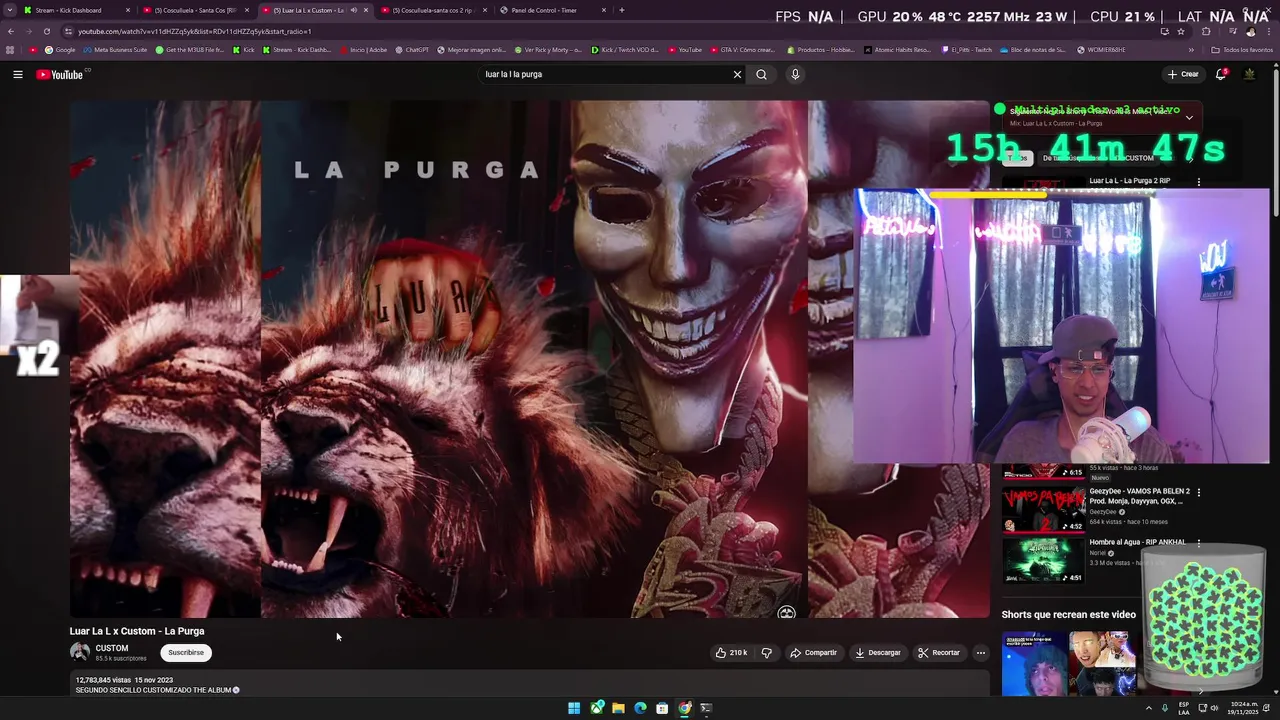
Task: Open Microsoft Edge from the taskbar
Action: 640,708
